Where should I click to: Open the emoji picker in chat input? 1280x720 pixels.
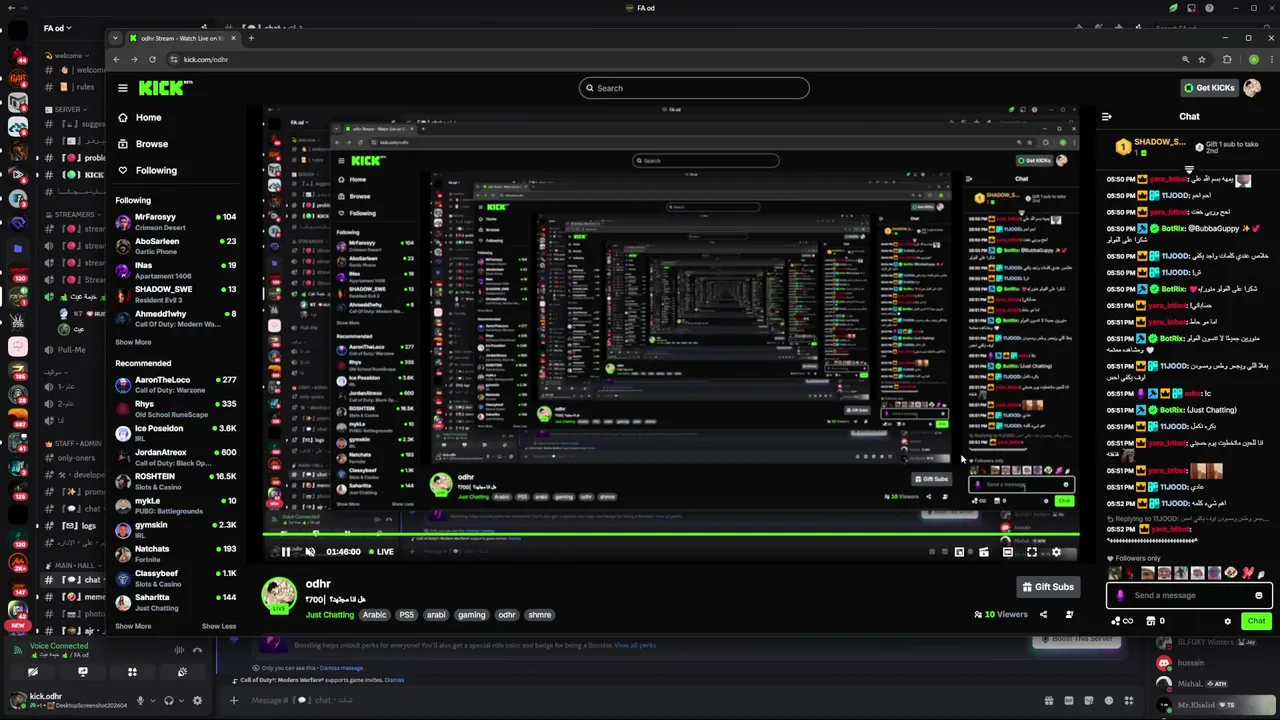point(1259,595)
